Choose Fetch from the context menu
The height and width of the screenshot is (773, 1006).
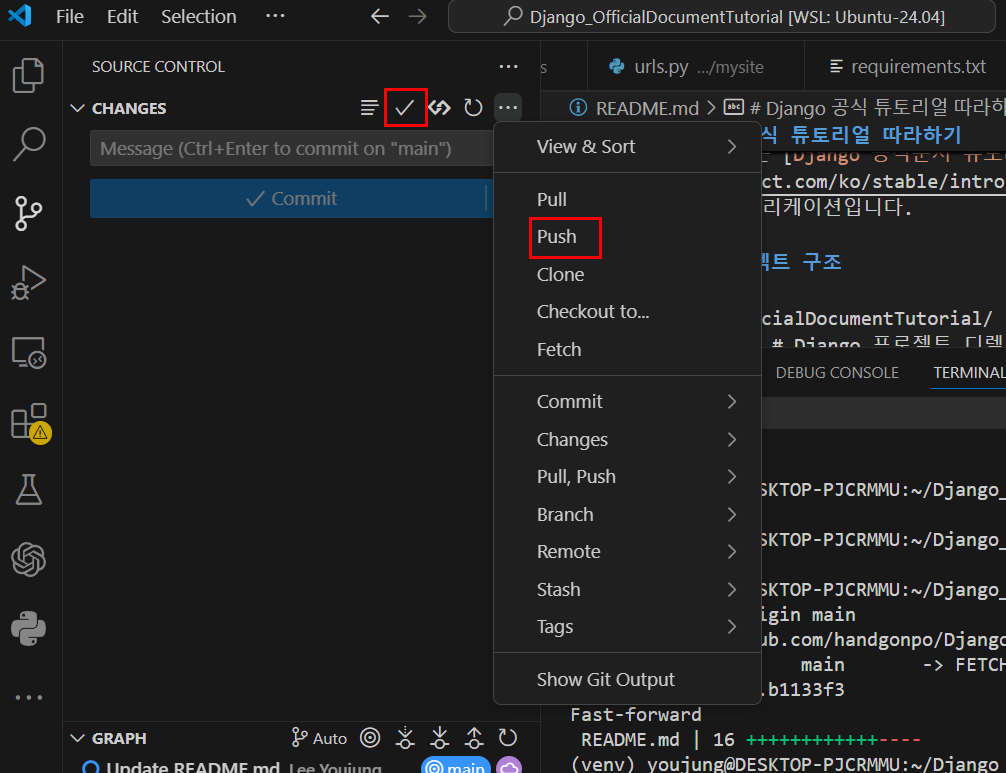coord(627,350)
